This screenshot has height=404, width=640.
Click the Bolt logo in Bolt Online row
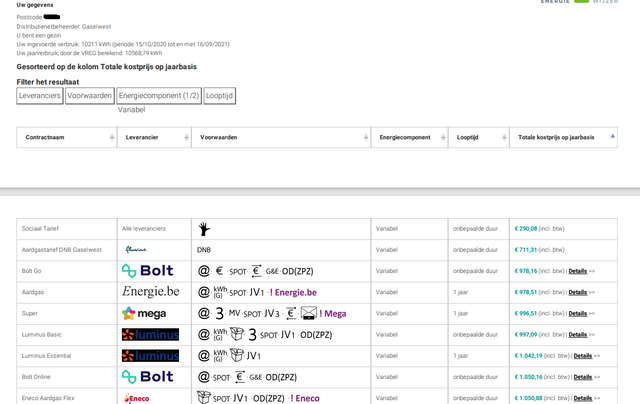click(147, 377)
